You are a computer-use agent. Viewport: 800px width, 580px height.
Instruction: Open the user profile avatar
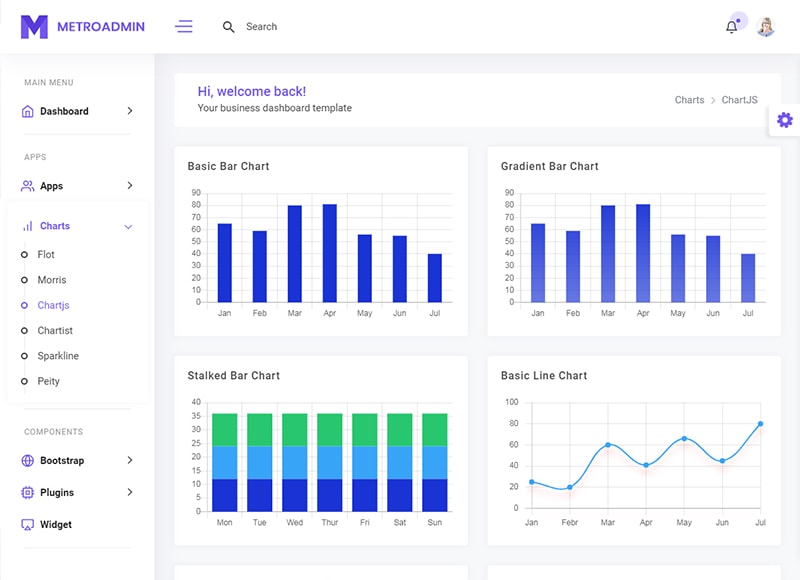tap(766, 27)
